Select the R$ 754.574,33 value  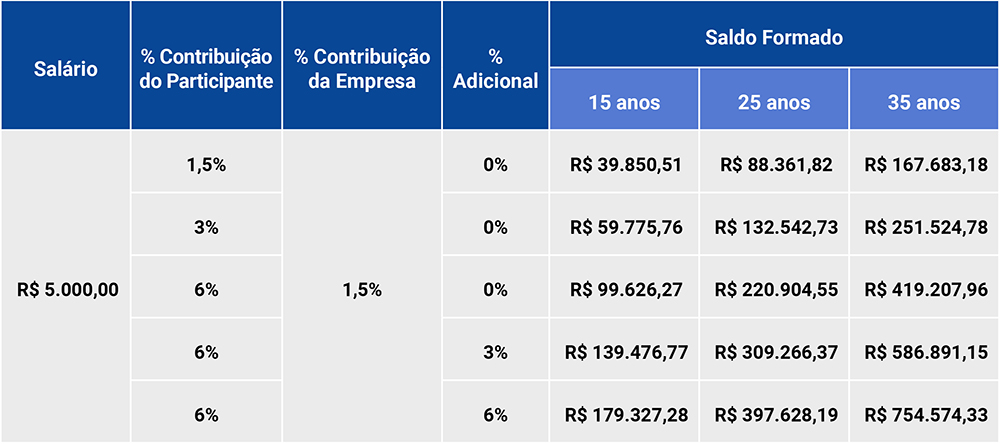pyautogui.click(x=923, y=415)
